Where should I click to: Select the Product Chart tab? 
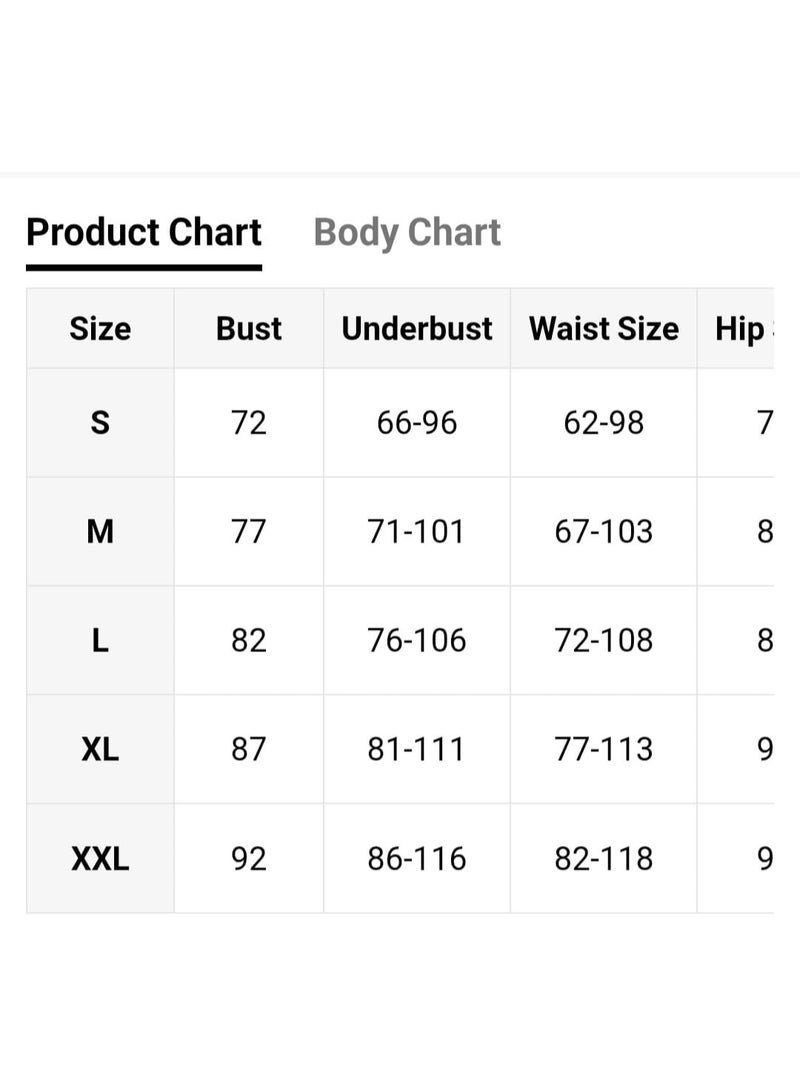(x=144, y=233)
